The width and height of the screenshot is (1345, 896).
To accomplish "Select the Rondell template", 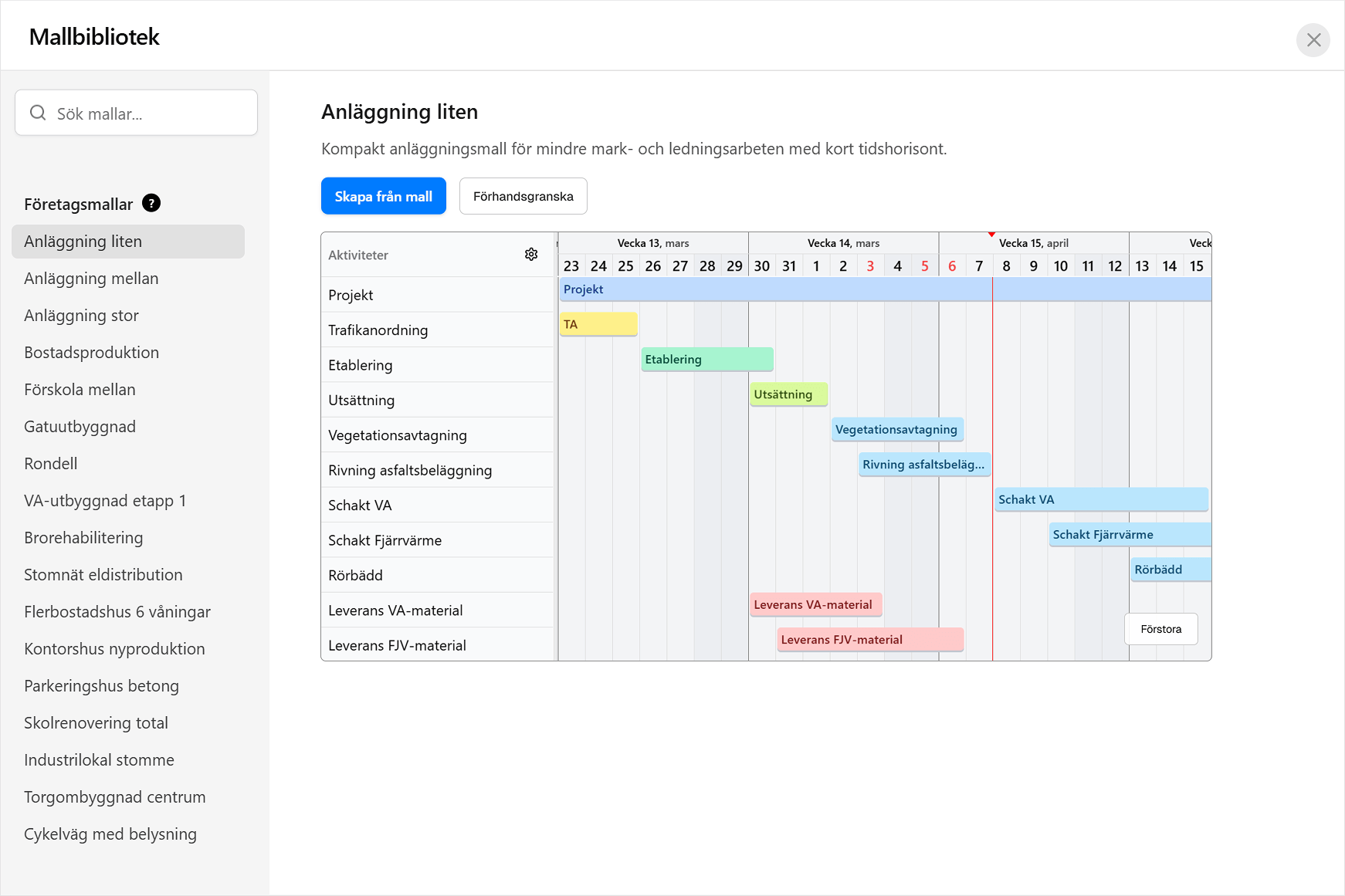I will click(x=50, y=463).
